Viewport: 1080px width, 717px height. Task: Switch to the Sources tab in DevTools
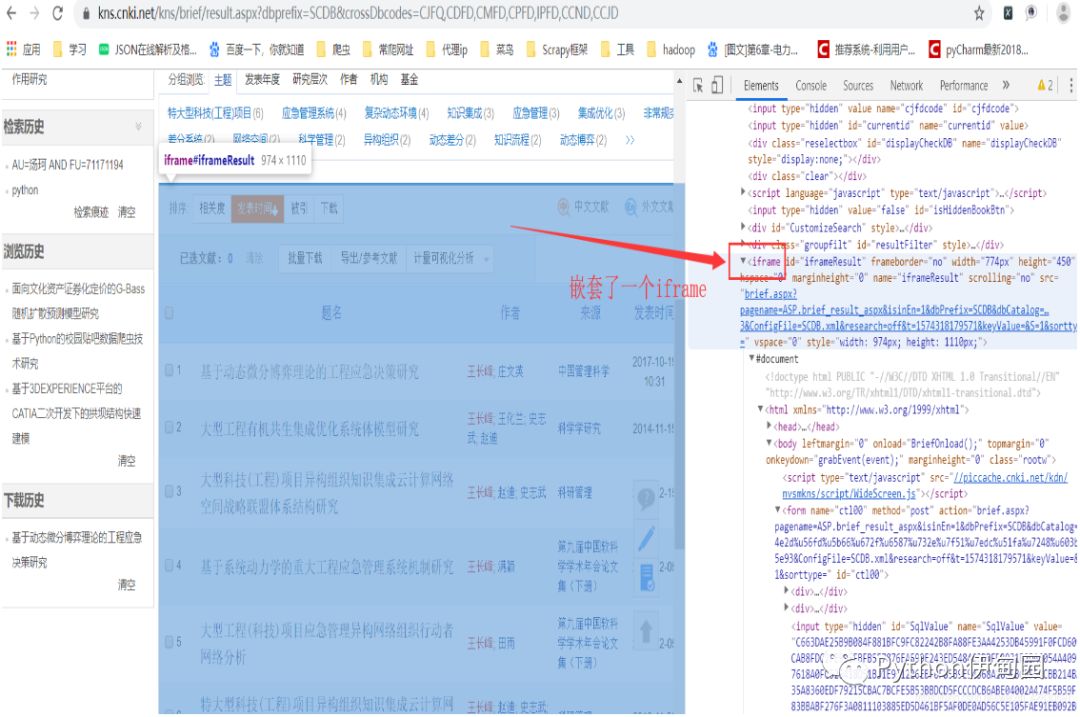click(858, 85)
